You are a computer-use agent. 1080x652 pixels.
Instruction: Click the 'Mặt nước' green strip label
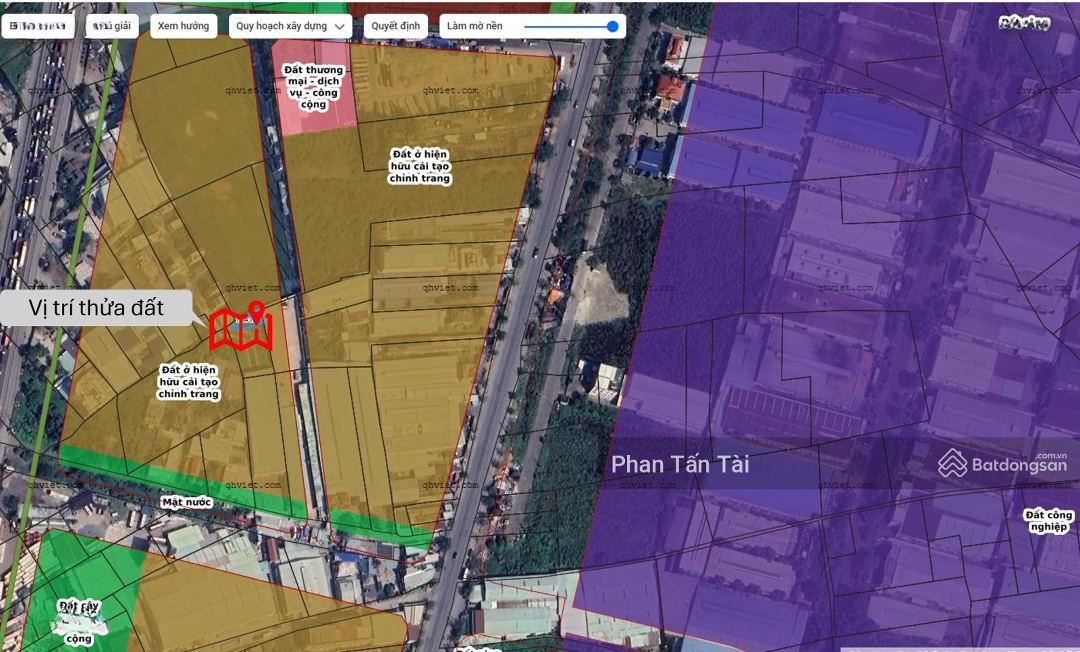[x=186, y=501]
